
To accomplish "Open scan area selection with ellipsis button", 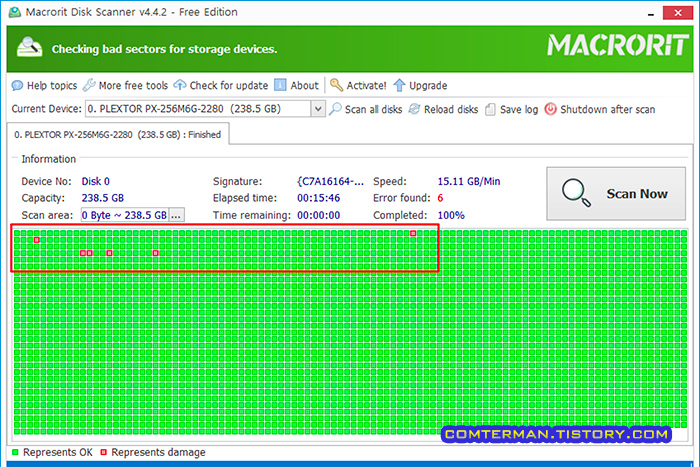I will click(x=176, y=215).
